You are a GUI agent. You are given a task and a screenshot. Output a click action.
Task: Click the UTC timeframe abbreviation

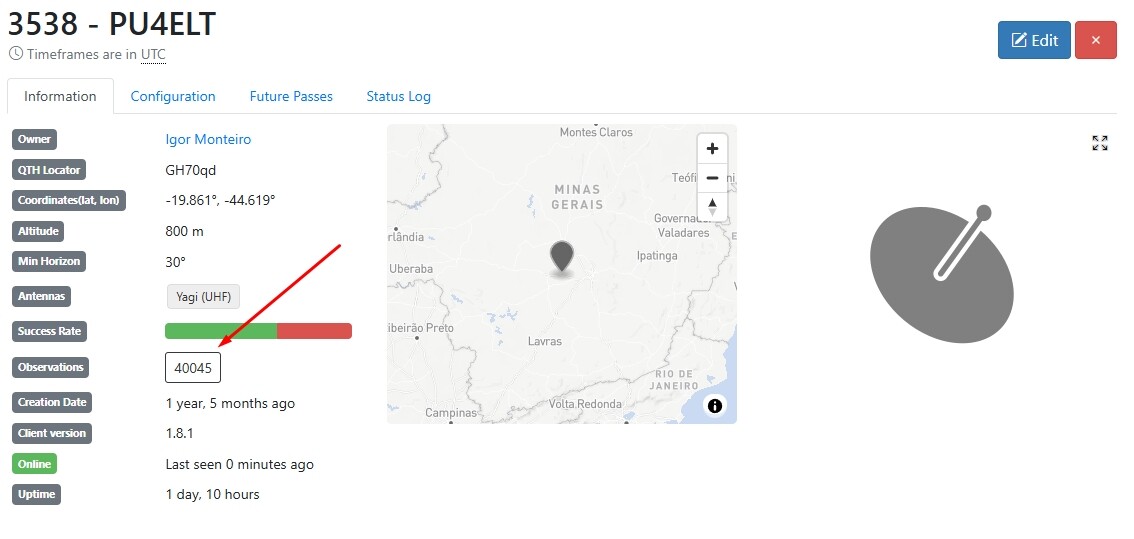click(153, 54)
